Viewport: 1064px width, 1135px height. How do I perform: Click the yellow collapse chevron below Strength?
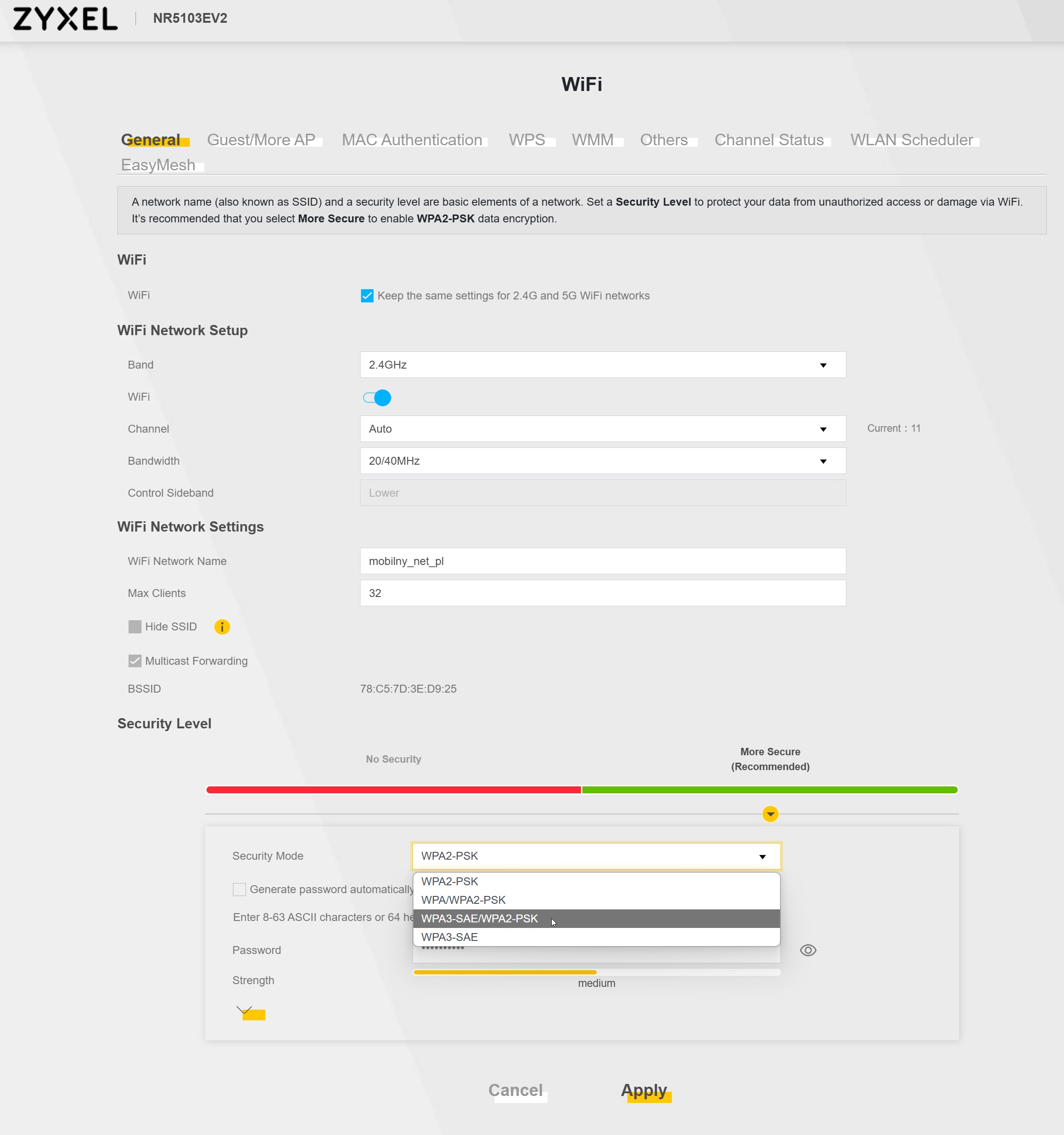click(x=249, y=1013)
